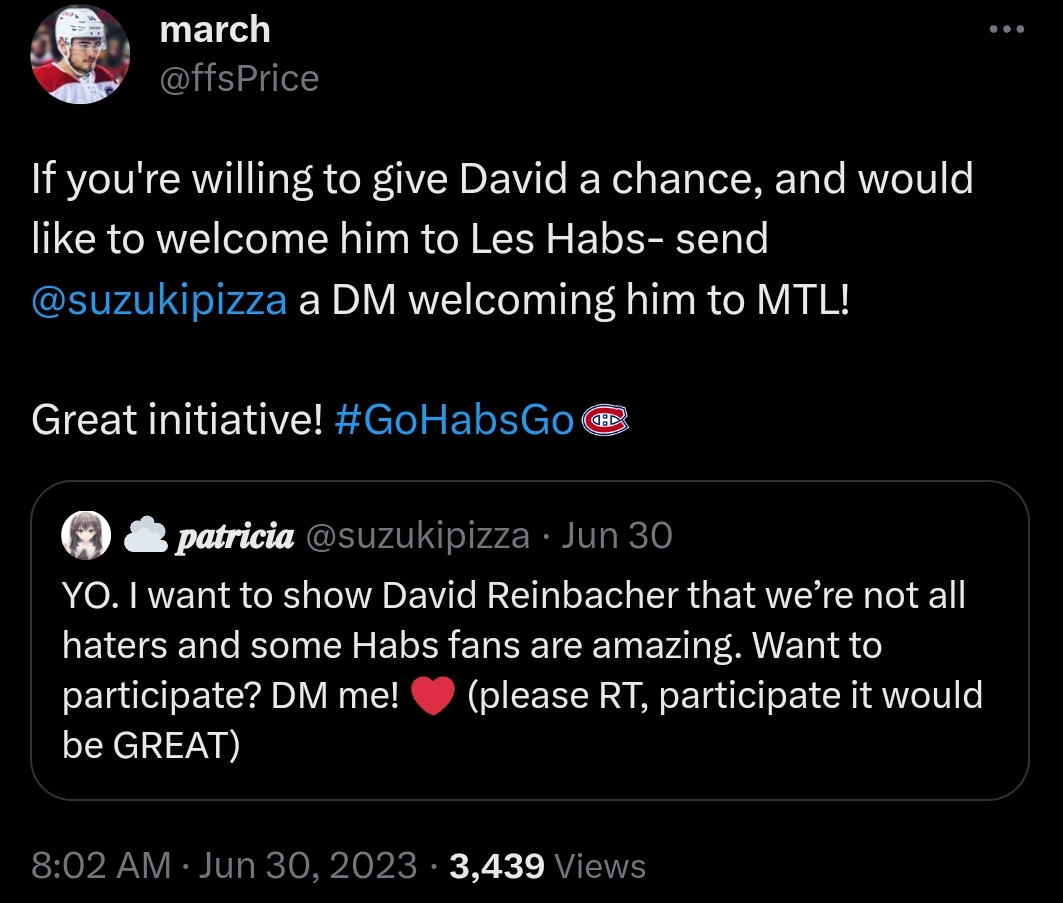The width and height of the screenshot is (1063, 903).
Task: Click the red heart emoji in quote
Action: point(433,697)
